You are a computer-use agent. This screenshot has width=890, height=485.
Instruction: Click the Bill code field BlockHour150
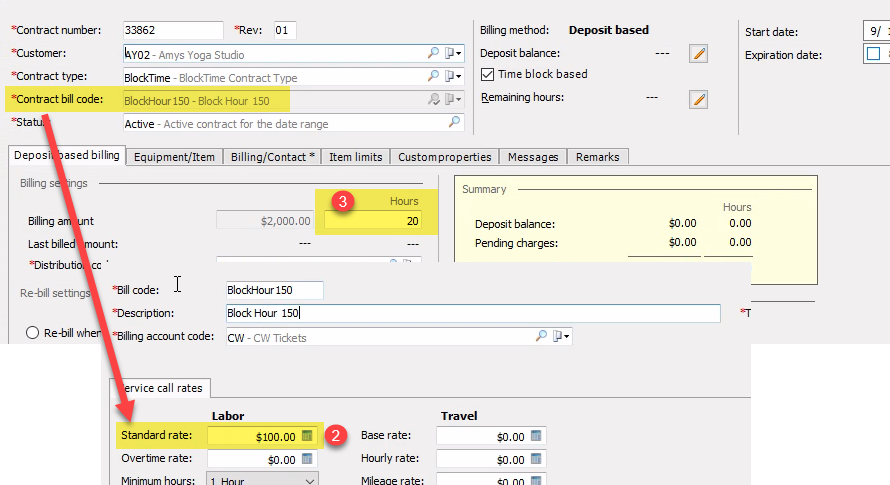pos(274,290)
